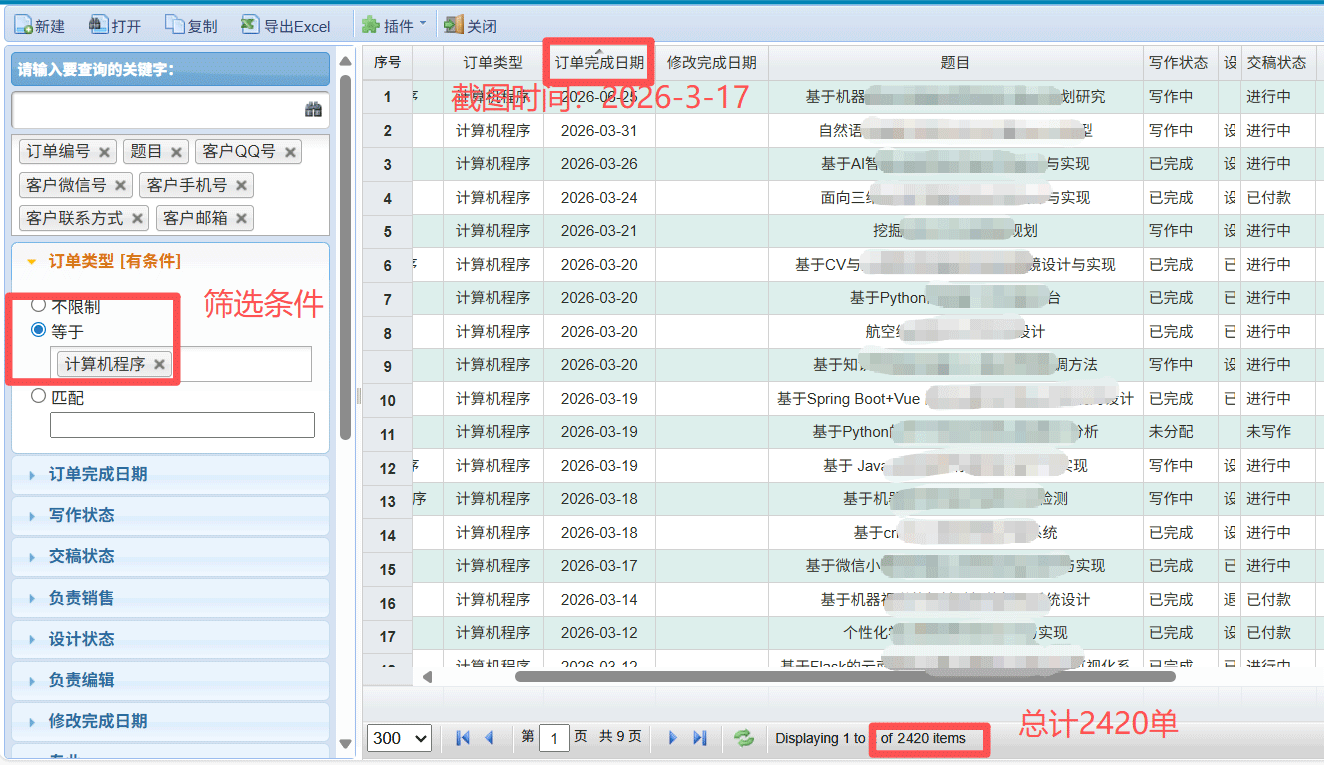Click the page number input field
The image size is (1324, 765).
tap(553, 738)
